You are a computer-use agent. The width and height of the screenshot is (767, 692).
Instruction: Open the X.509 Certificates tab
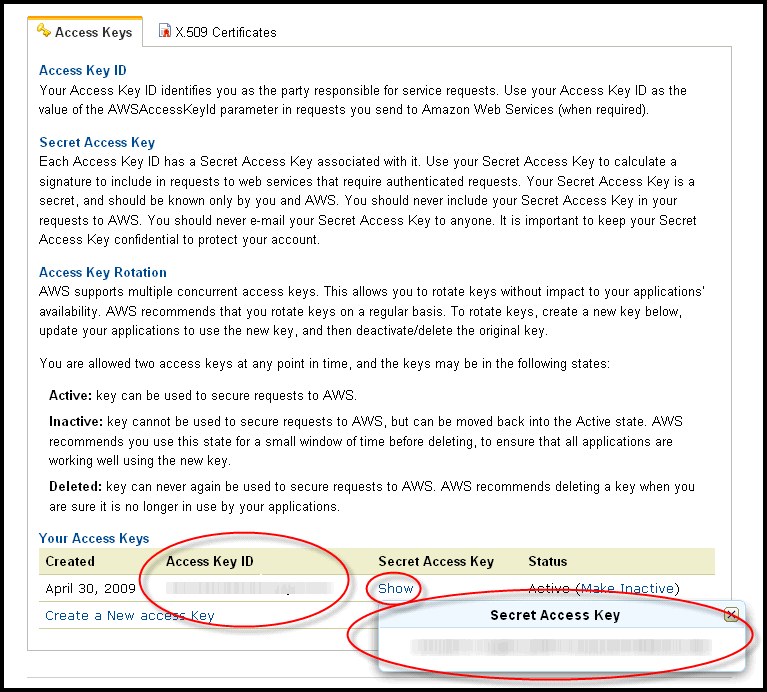tap(218, 32)
